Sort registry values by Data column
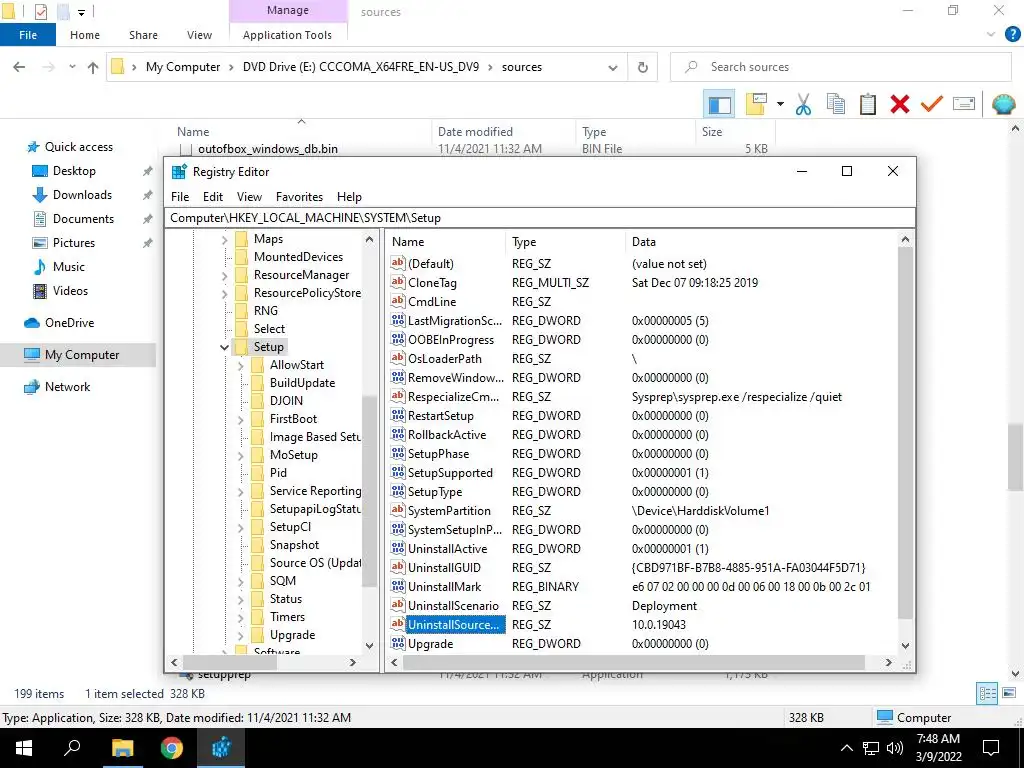 coord(643,242)
